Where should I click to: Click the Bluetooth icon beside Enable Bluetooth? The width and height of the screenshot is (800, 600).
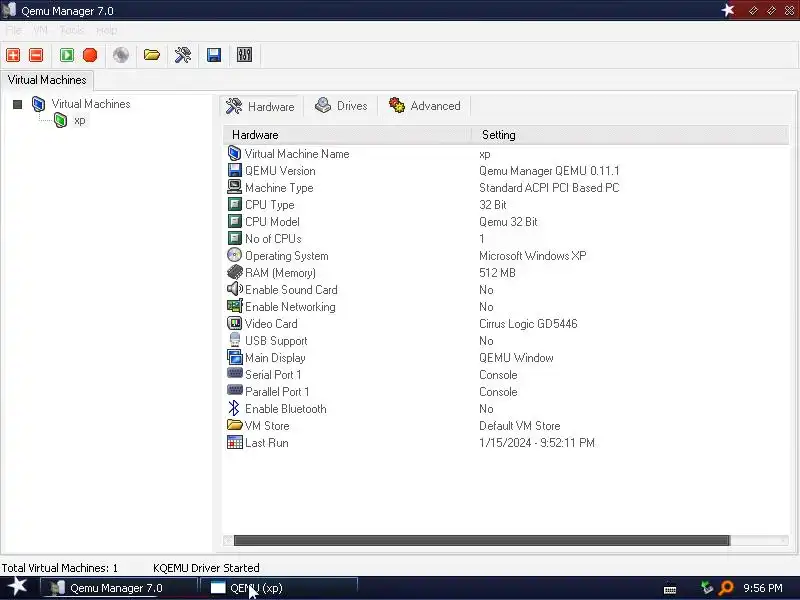tap(234, 408)
